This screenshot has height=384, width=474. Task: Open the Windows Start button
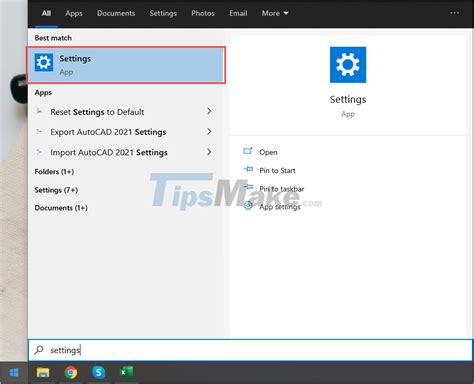(14, 372)
